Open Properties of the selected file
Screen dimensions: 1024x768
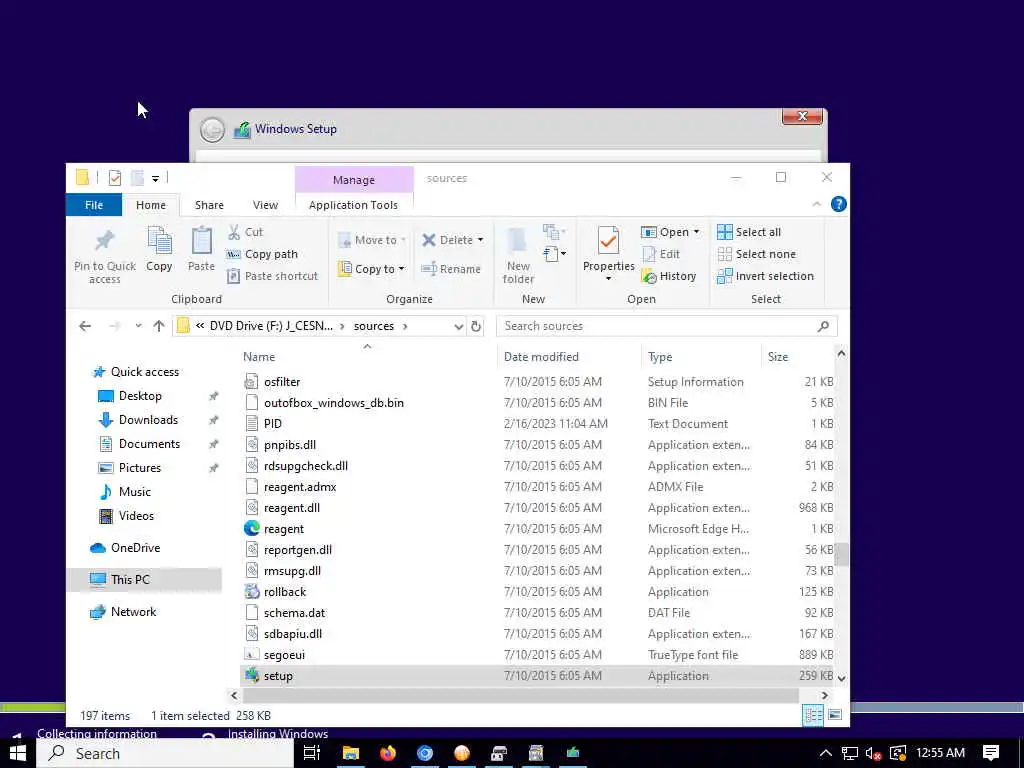(x=608, y=249)
